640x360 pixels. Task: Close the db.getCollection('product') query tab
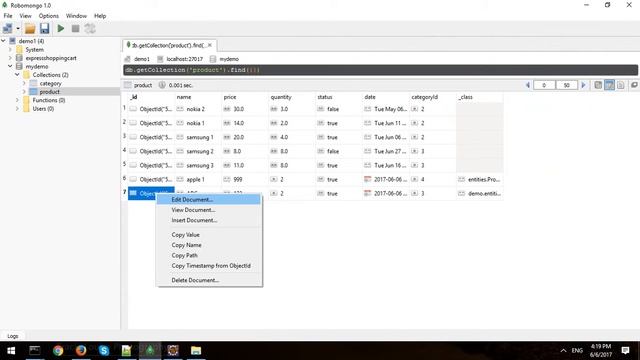pyautogui.click(x=210, y=45)
